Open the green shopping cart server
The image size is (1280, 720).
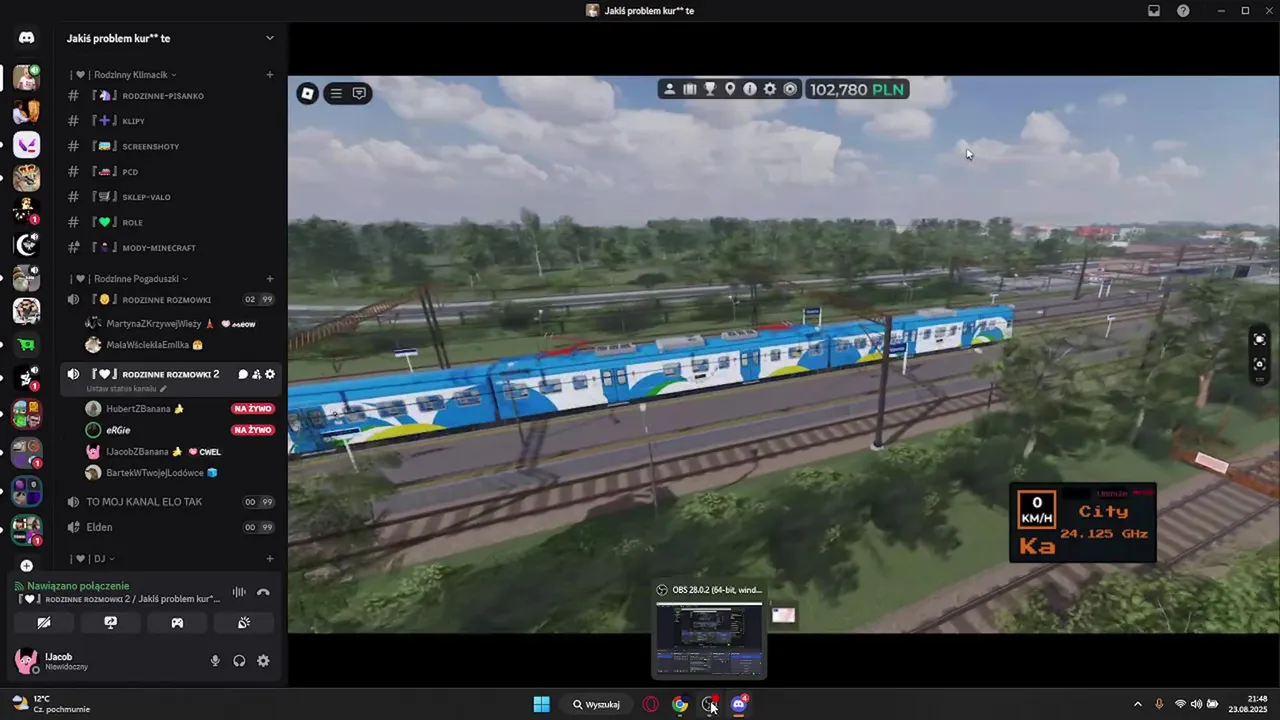click(x=26, y=344)
